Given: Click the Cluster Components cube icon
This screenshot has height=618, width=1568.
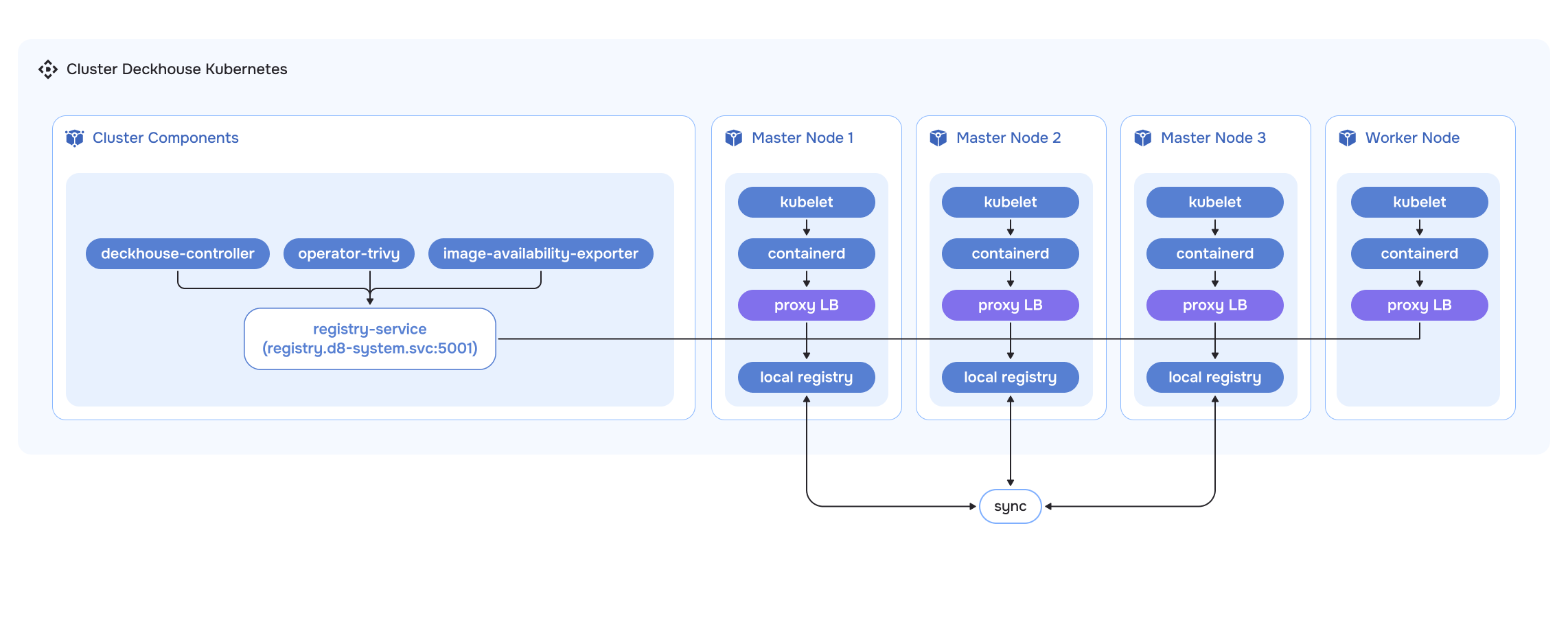Looking at the screenshot, I should [x=74, y=138].
